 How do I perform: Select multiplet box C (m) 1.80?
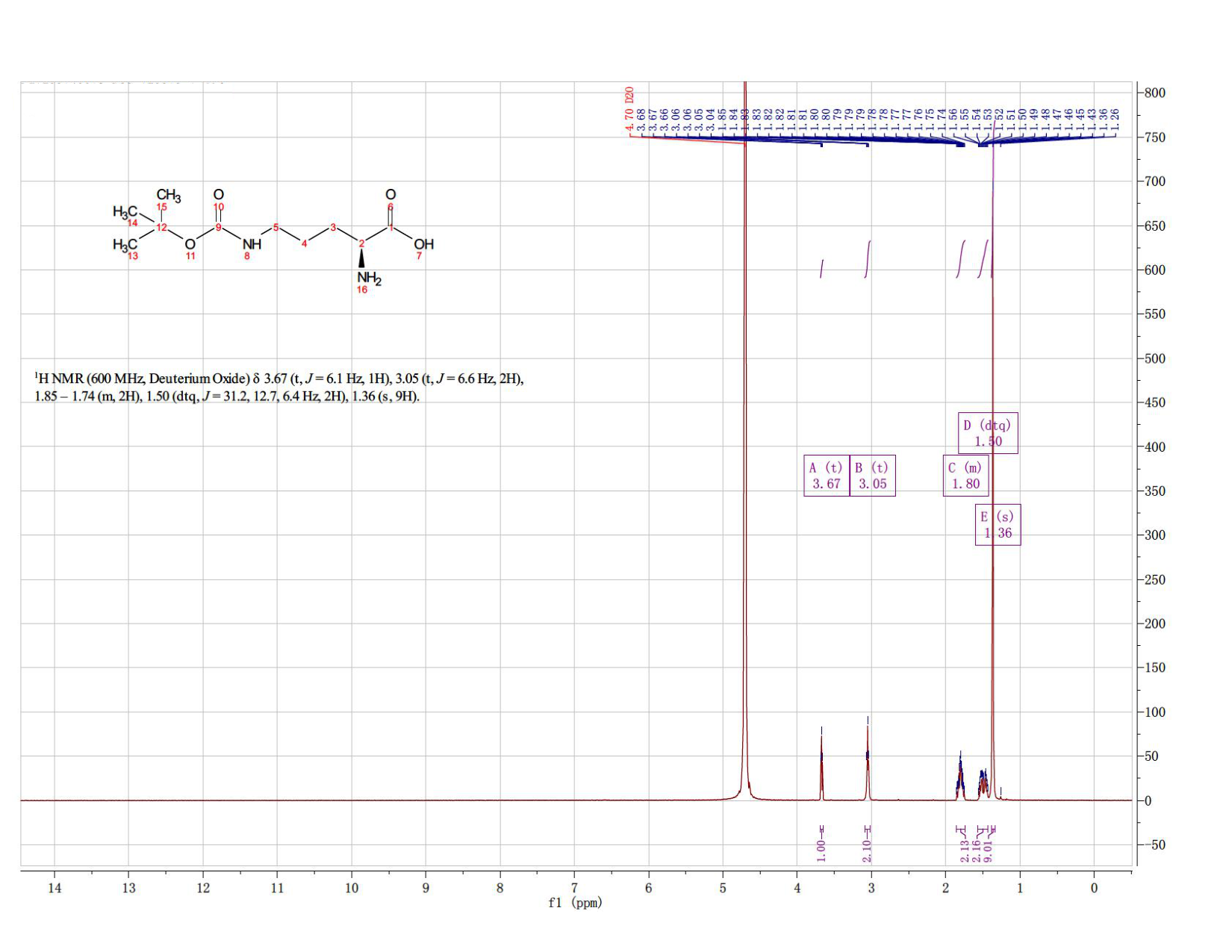tap(966, 476)
